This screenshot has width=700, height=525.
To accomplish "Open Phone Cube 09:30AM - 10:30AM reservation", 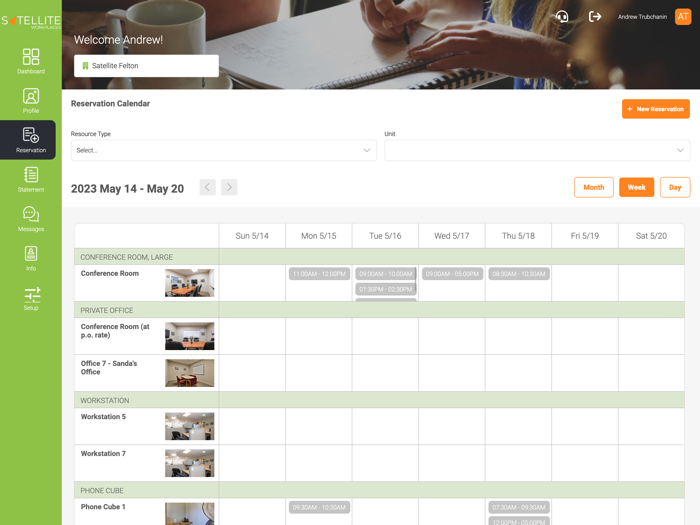I will coord(319,507).
